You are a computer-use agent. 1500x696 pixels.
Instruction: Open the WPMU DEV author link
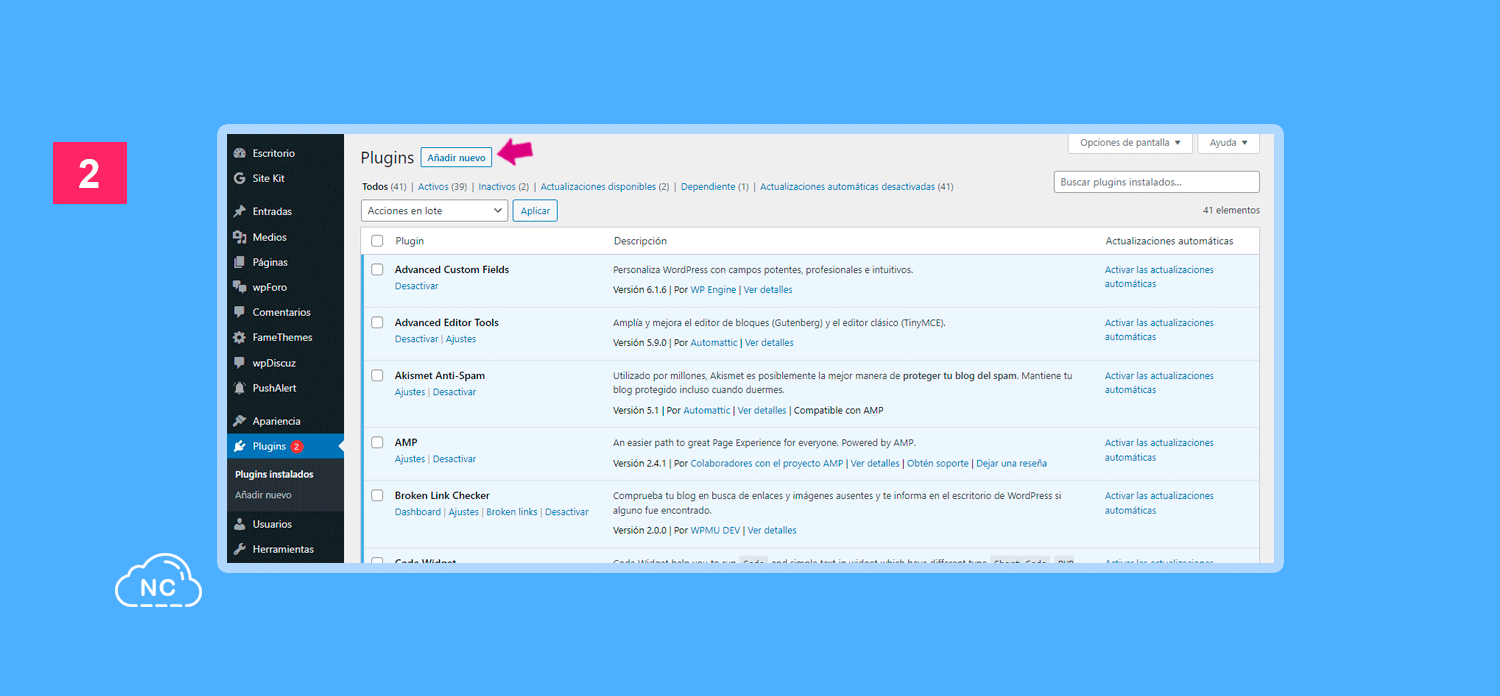click(x=715, y=530)
